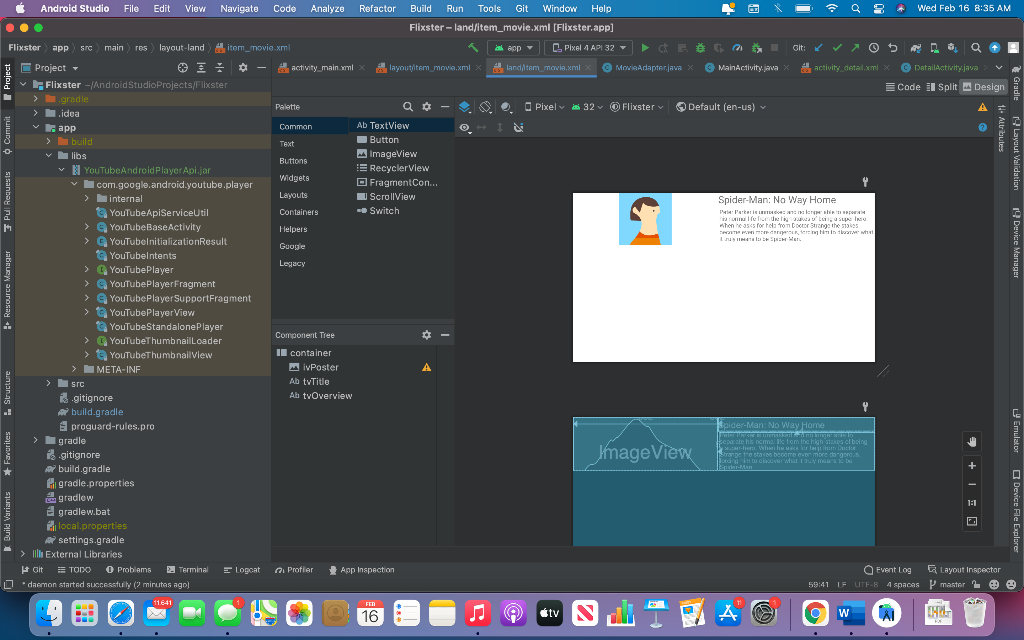Toggle view options eye icon
The height and width of the screenshot is (640, 1024).
(x=465, y=128)
